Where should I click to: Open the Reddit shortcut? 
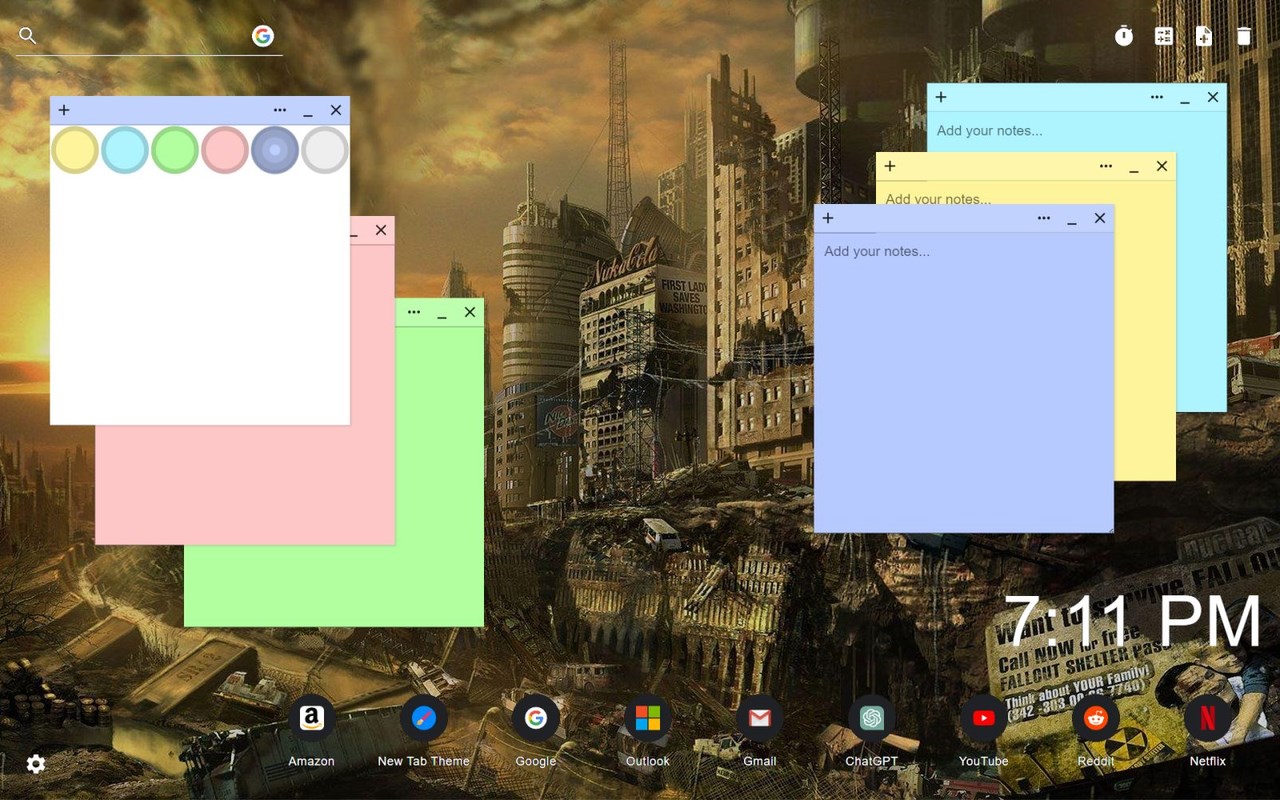[x=1095, y=718]
